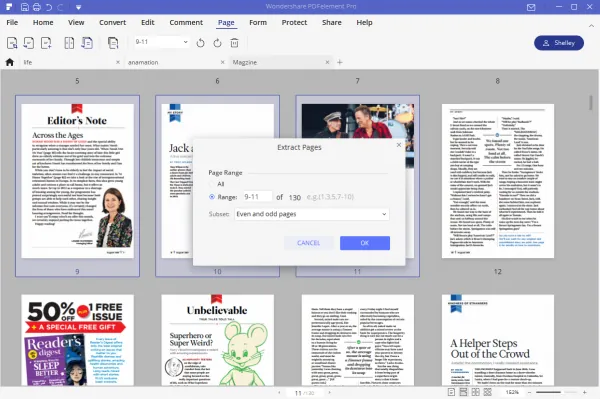
Task: Go to the Home screen icon
Action: coord(10,62)
